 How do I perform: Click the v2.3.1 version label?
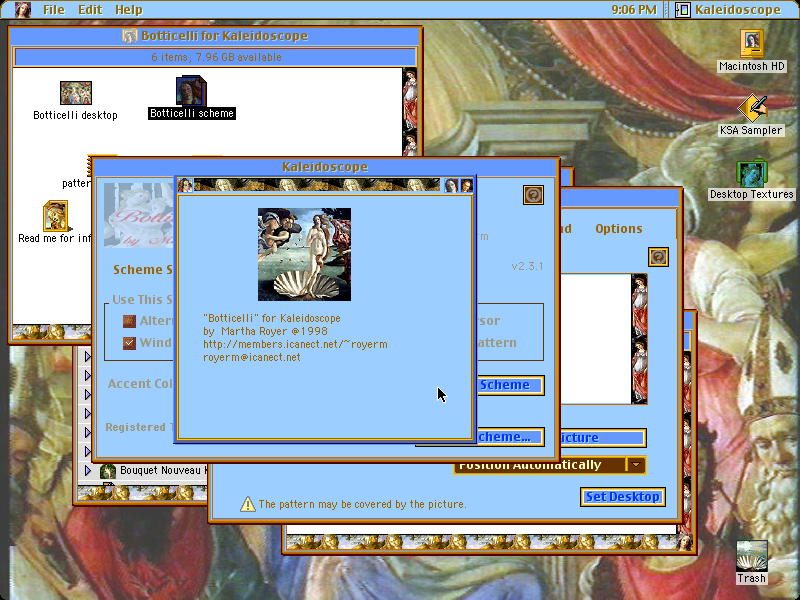click(x=527, y=266)
